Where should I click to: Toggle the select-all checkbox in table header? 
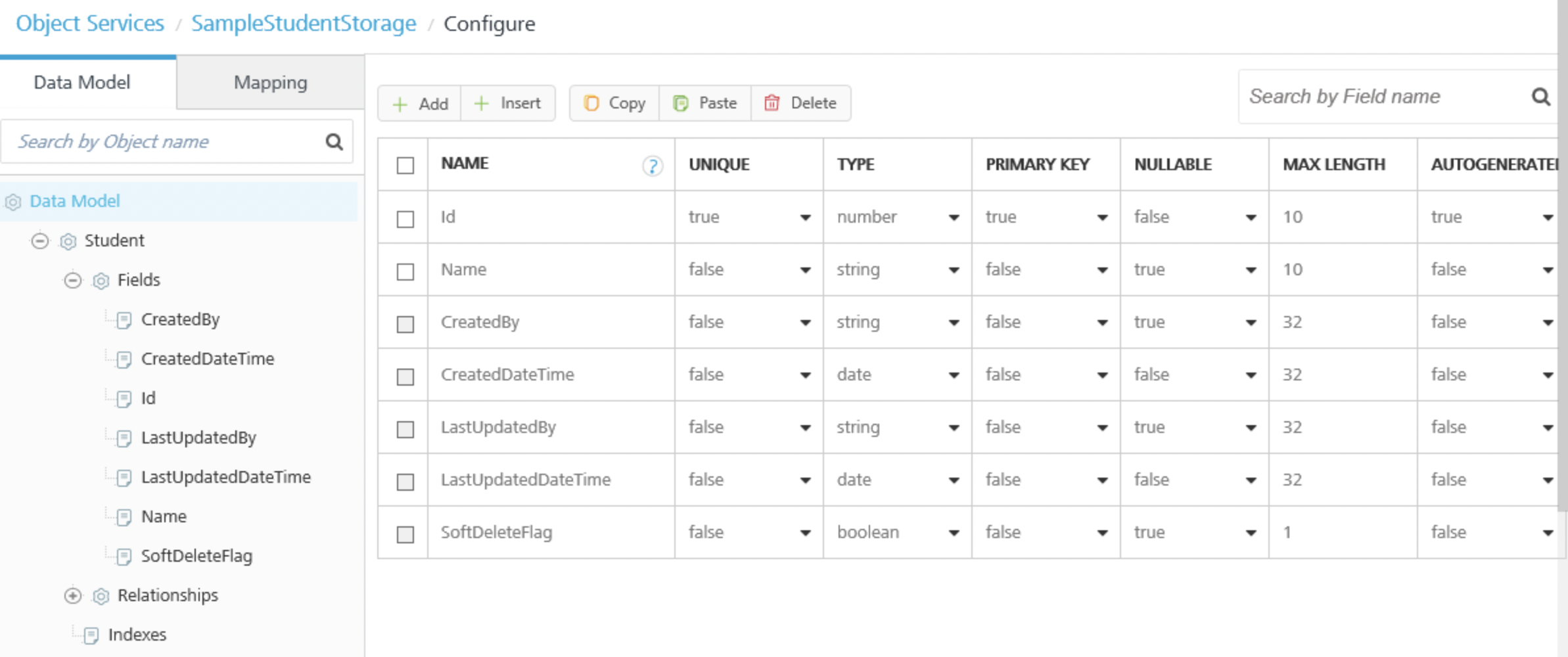[x=405, y=166]
